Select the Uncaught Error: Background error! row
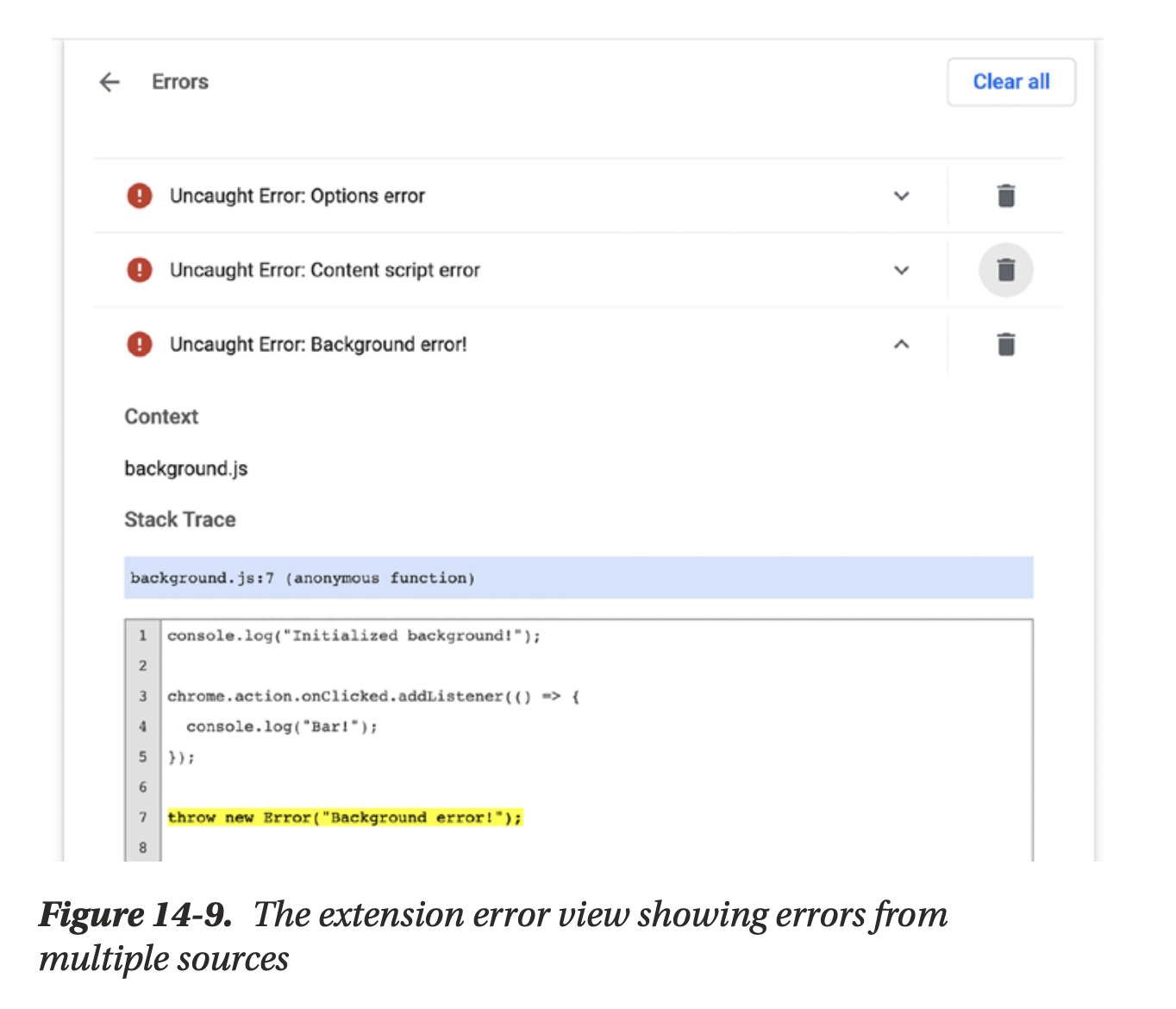Screen dimensions: 1176x1009 coord(318,344)
